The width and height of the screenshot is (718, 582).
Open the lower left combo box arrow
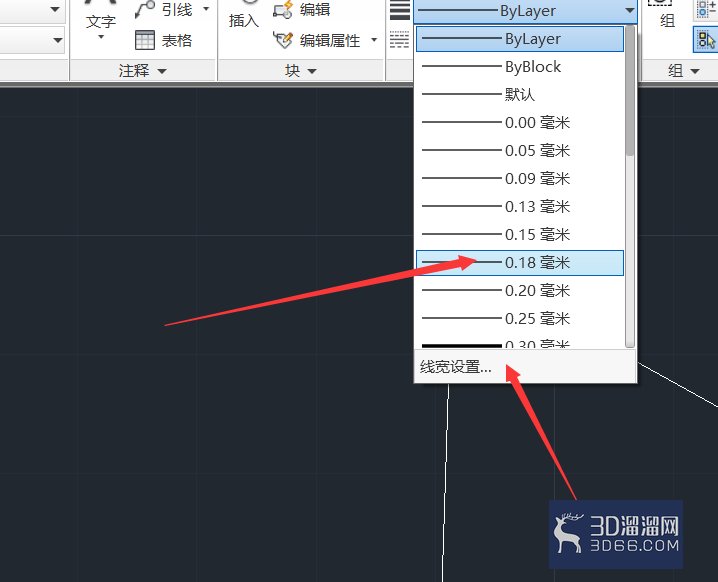pos(57,40)
